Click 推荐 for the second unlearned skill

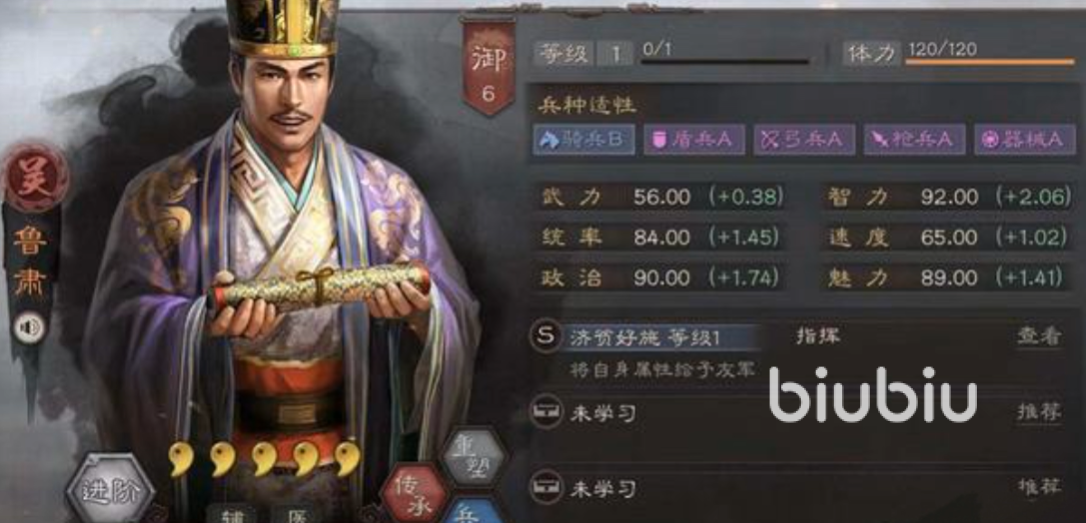pyautogui.click(x=1039, y=487)
